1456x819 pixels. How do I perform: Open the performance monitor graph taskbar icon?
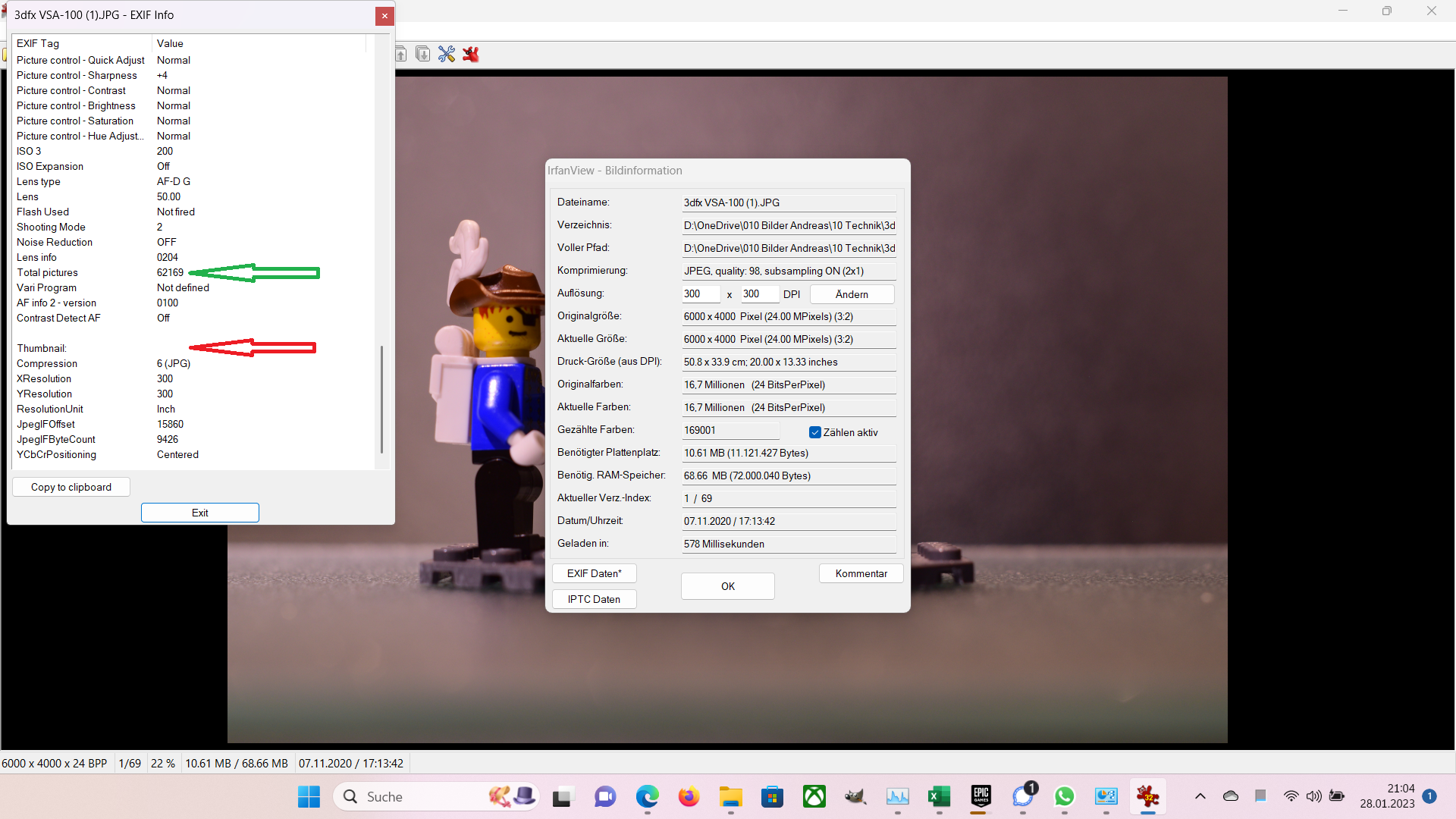(x=898, y=796)
